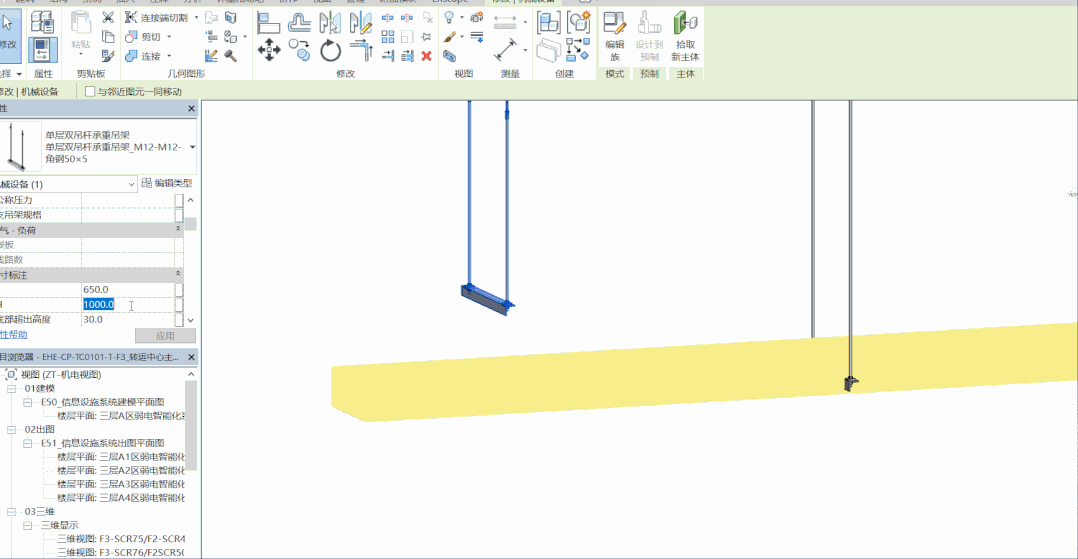Screen dimensions: 1078x559
Task: Enable 与邻近图元一同移动 checkbox
Action: pos(89,91)
